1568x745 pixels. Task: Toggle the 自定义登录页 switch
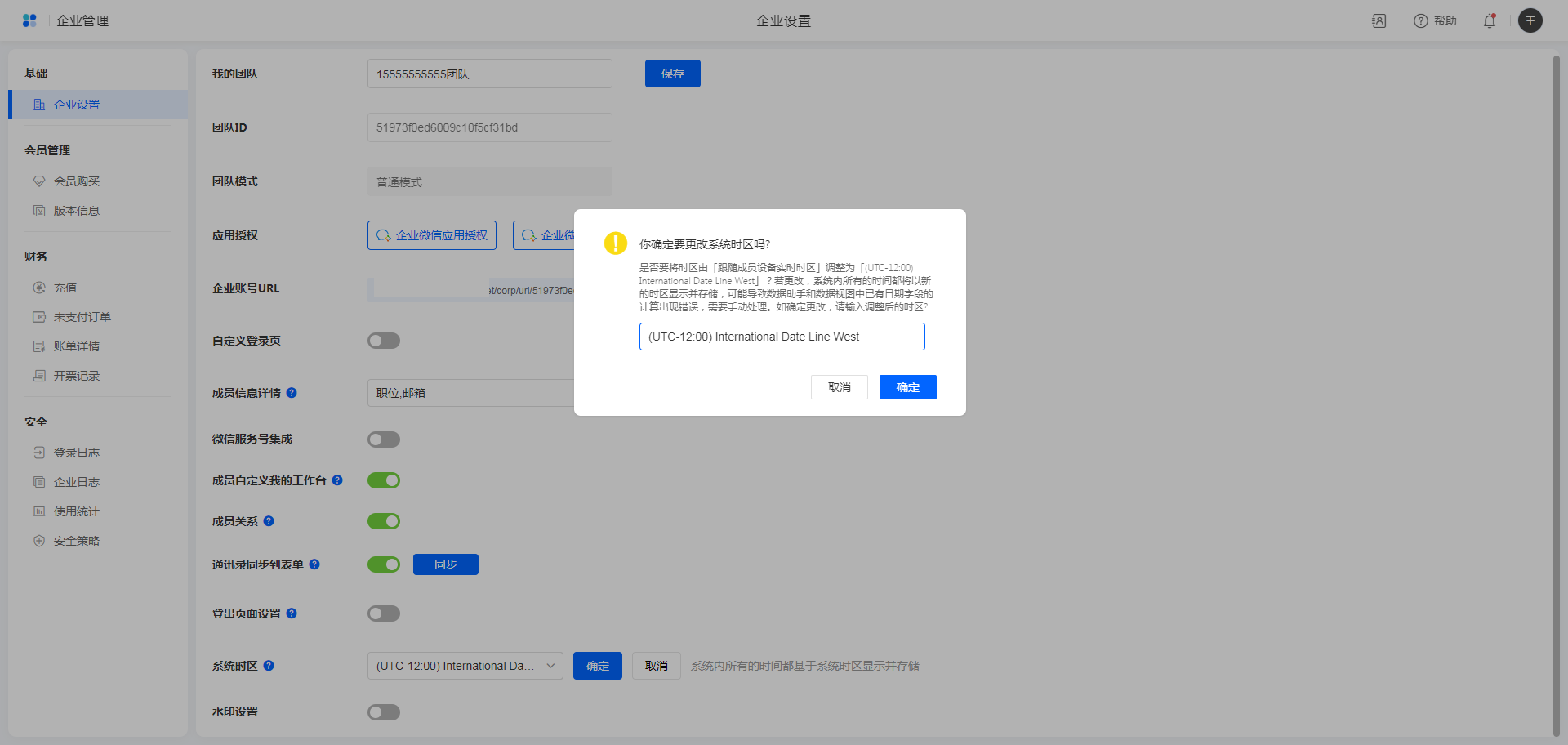click(383, 341)
